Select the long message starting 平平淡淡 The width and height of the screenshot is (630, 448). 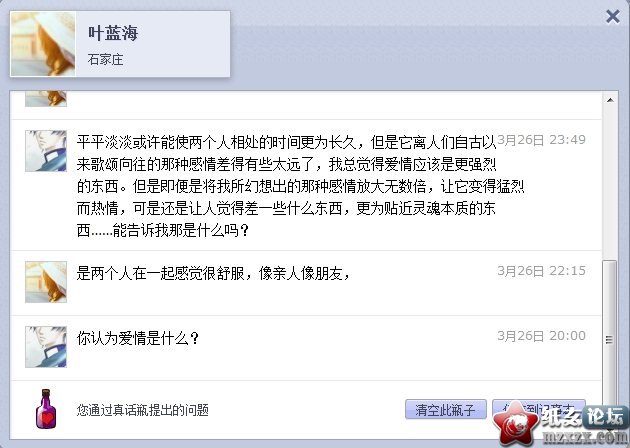click(301, 186)
